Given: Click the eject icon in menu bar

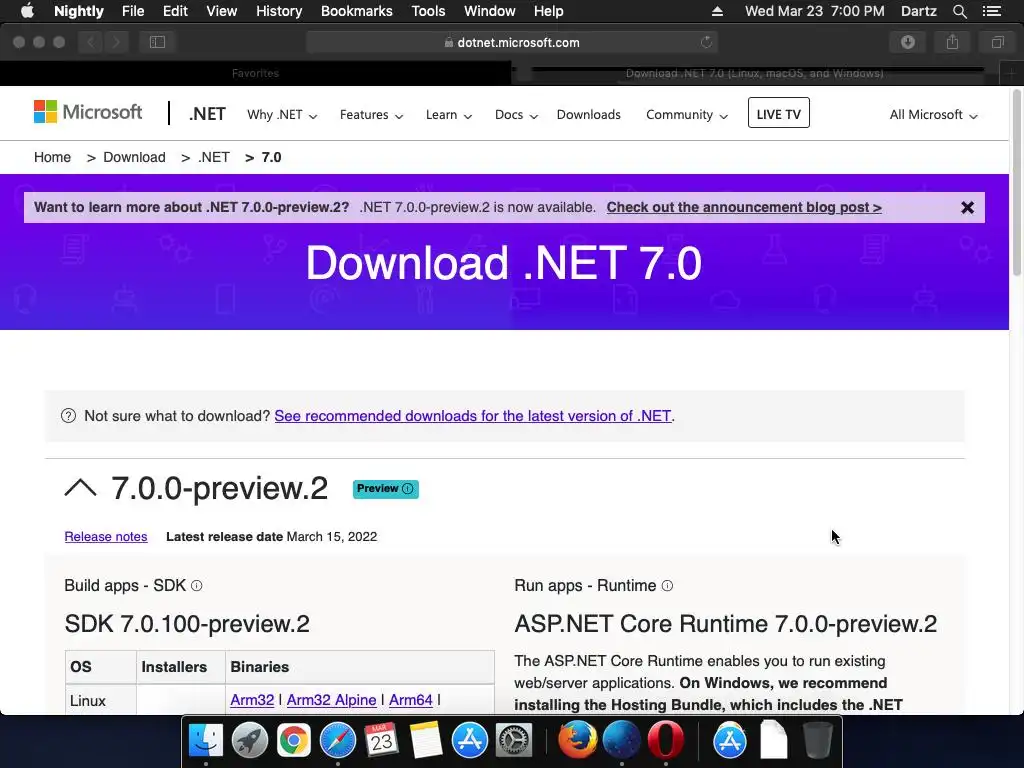Looking at the screenshot, I should coord(717,11).
